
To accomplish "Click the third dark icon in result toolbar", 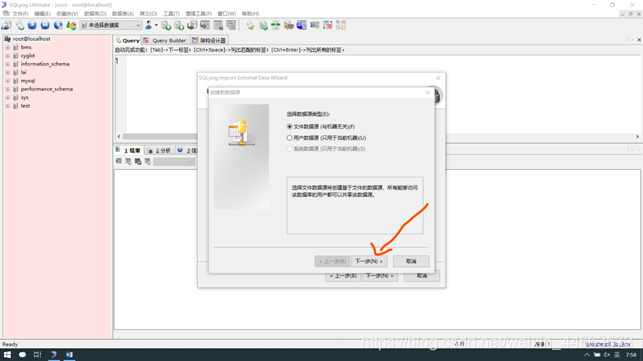I will point(138,161).
